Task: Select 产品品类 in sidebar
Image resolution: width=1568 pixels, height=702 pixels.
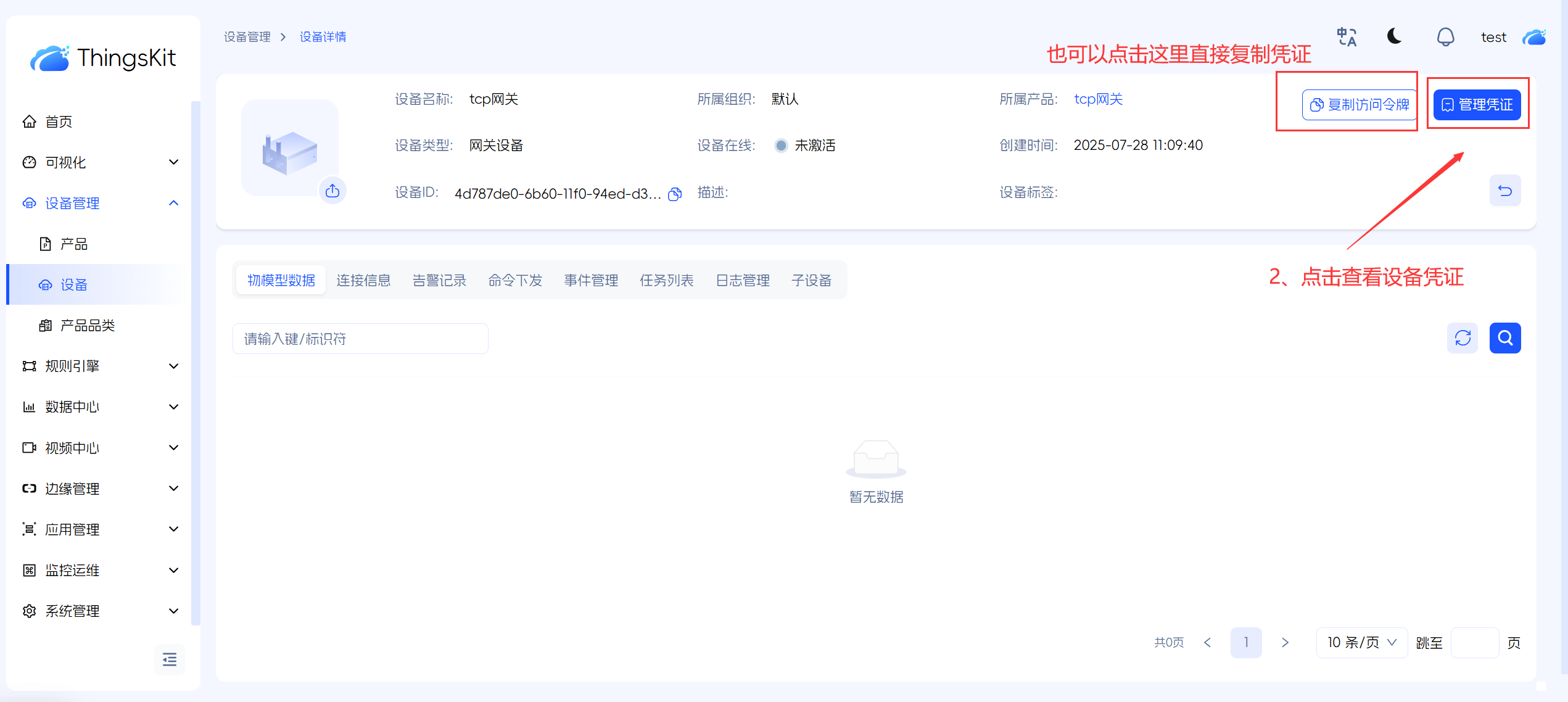Action: point(88,326)
